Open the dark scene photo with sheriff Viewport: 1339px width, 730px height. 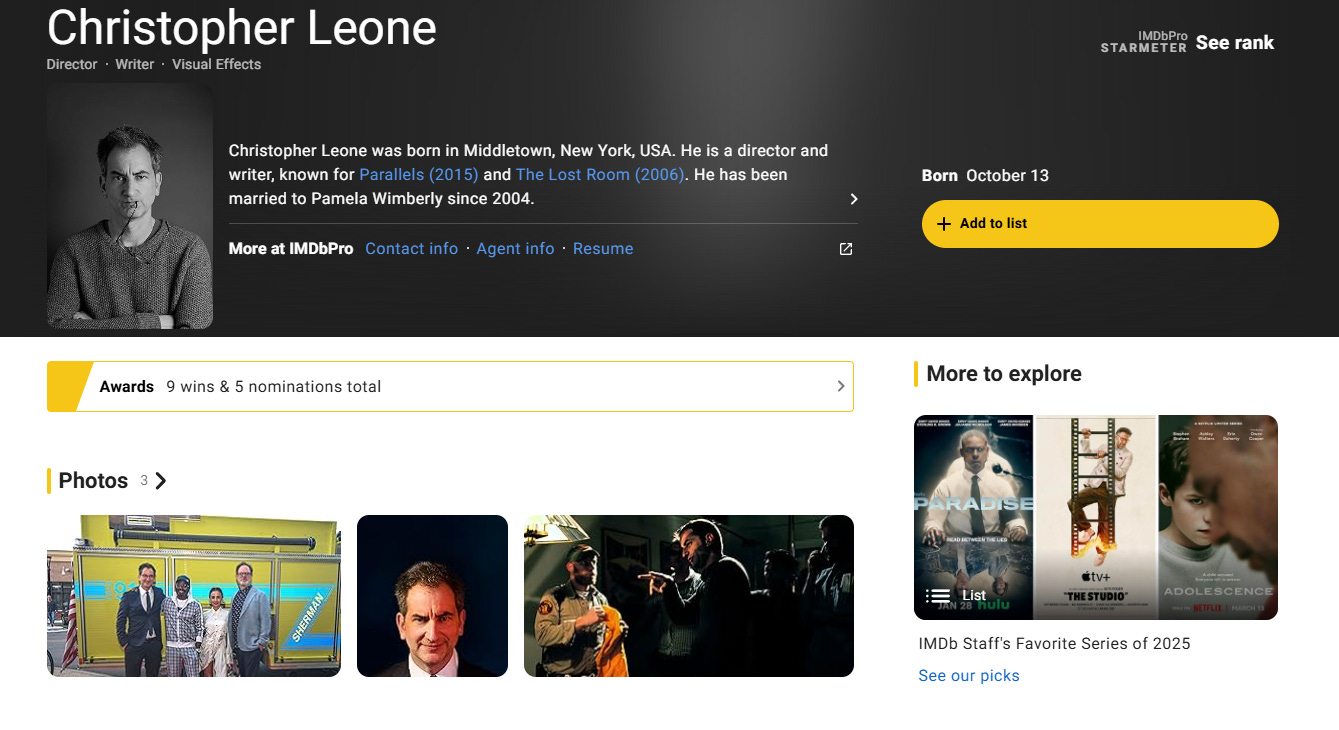pos(689,596)
